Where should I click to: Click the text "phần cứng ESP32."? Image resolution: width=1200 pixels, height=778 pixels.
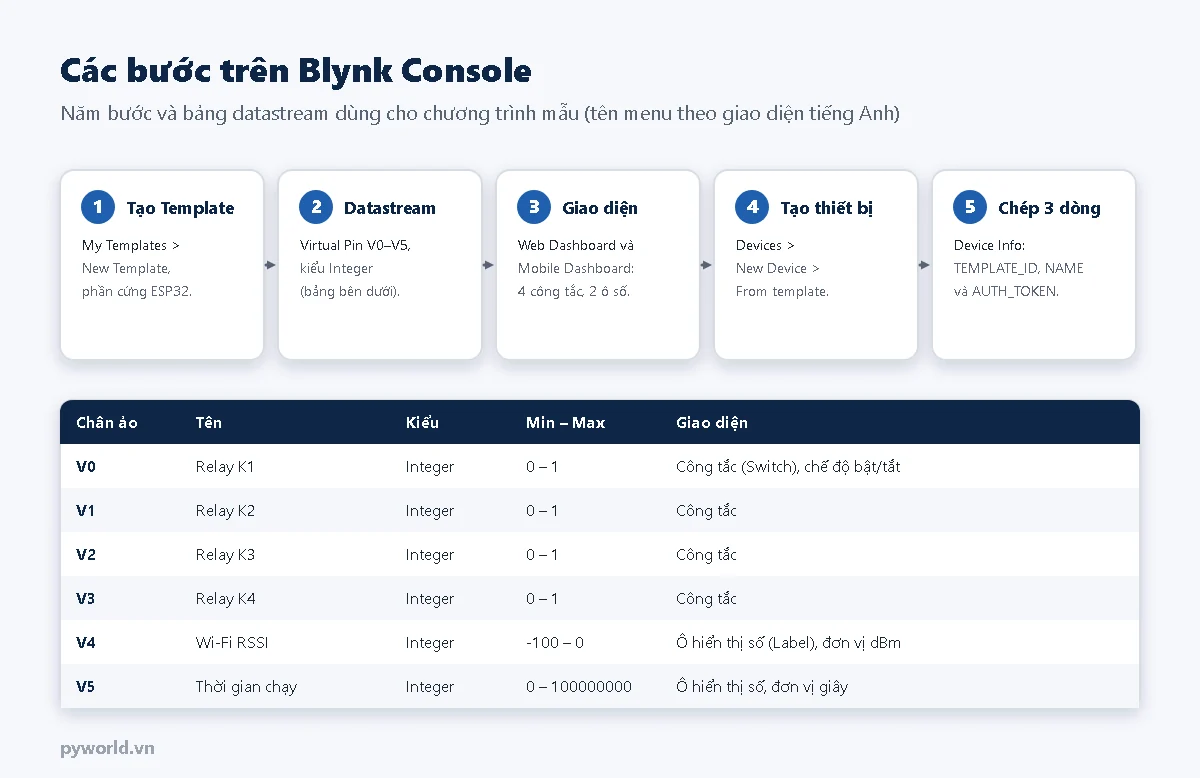tap(137, 291)
